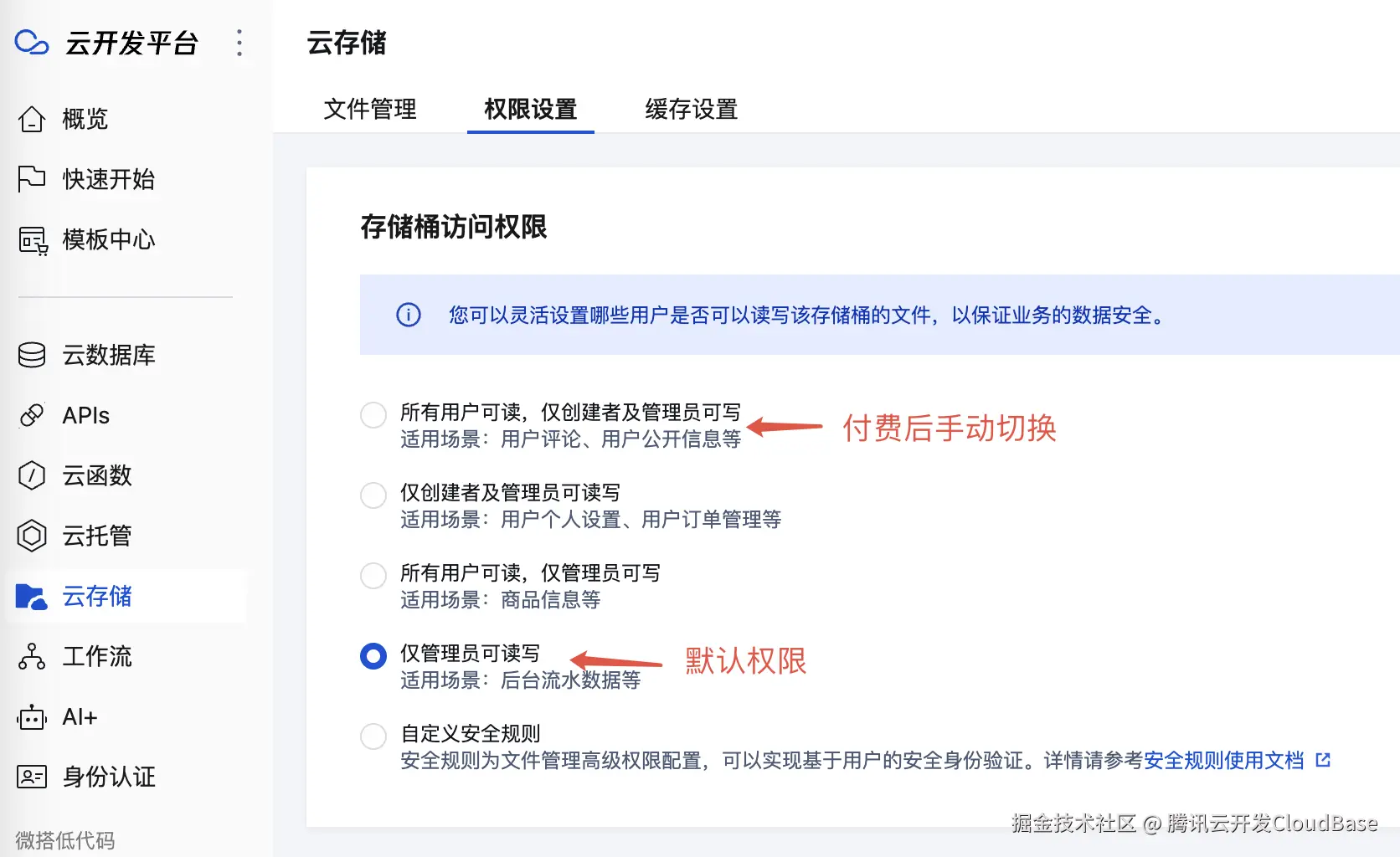Click the 云开发平台 logo icon
The width and height of the screenshot is (1400, 857).
click(x=32, y=42)
